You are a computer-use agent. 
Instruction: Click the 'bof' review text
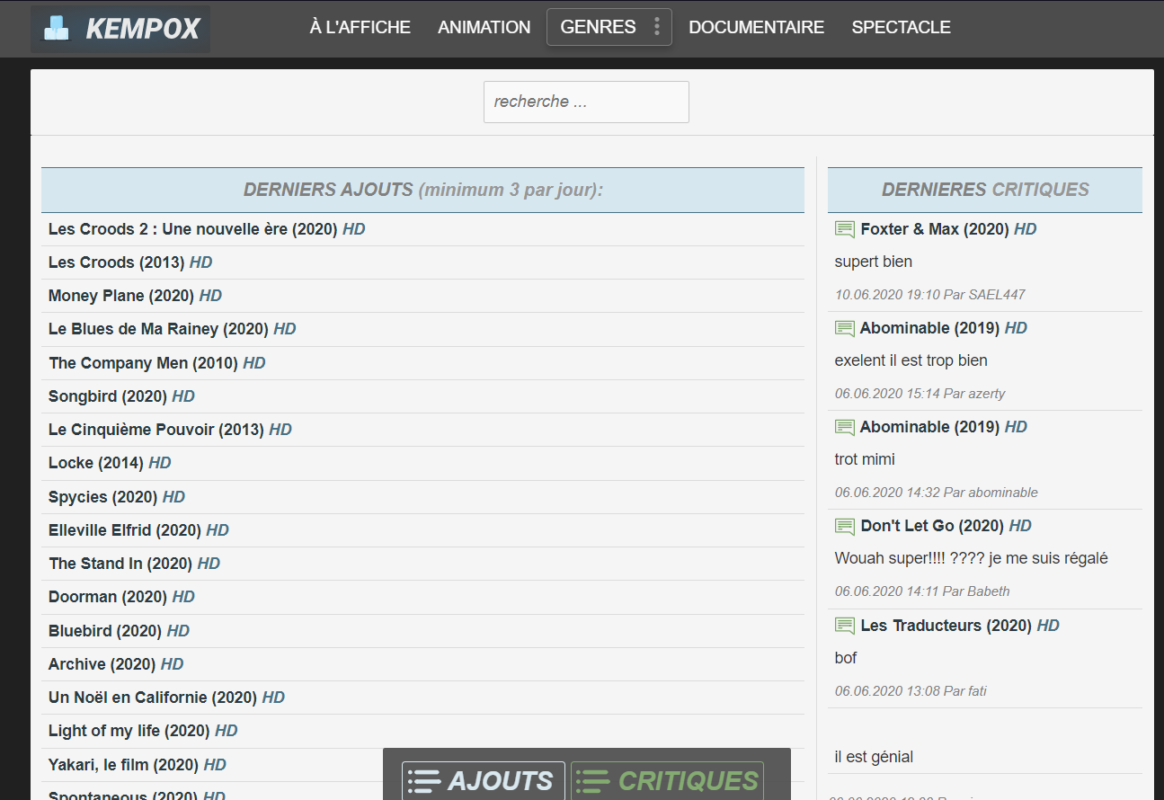(x=846, y=658)
